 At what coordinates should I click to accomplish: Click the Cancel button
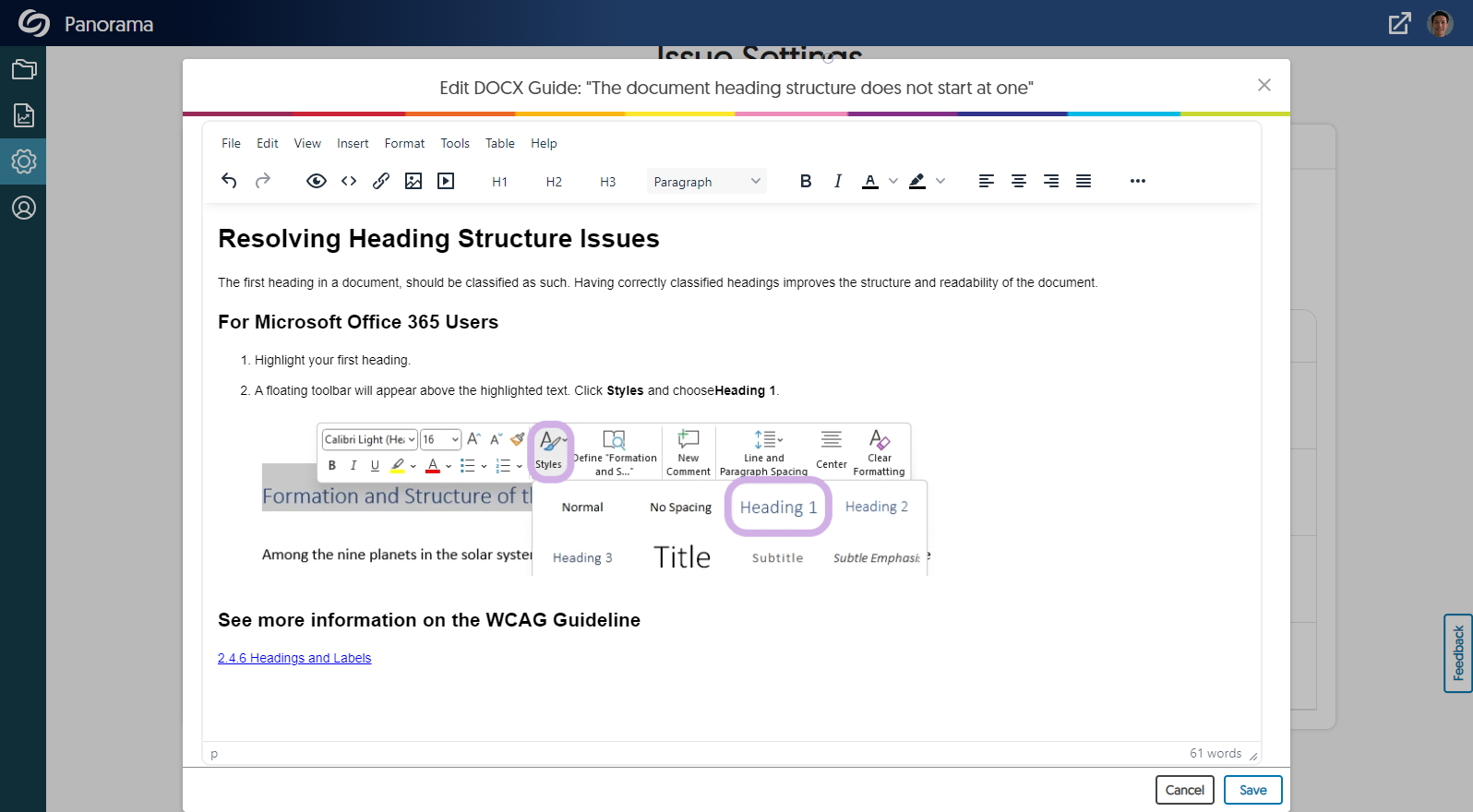click(x=1185, y=790)
